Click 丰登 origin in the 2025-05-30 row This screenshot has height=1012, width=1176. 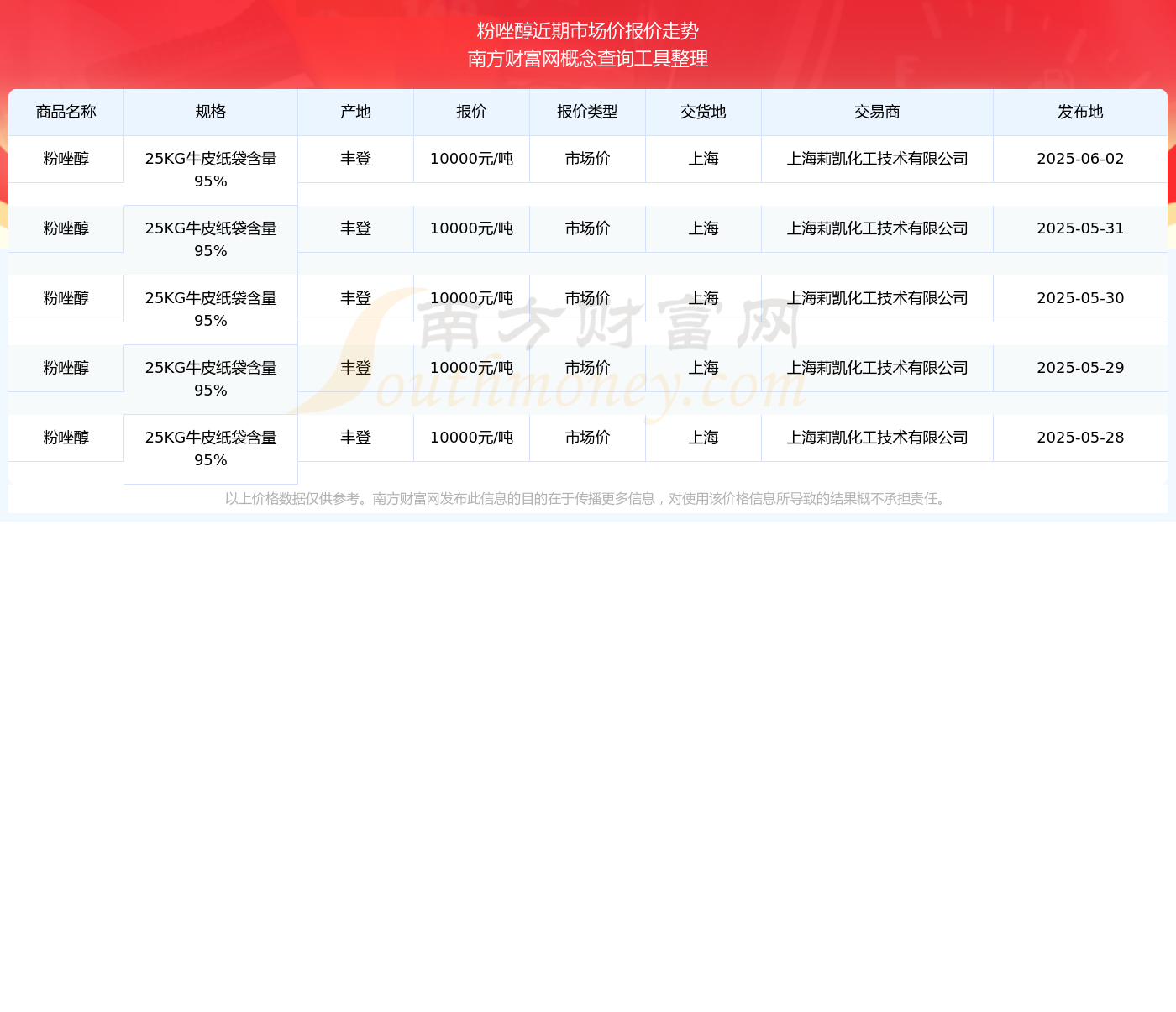[356, 298]
